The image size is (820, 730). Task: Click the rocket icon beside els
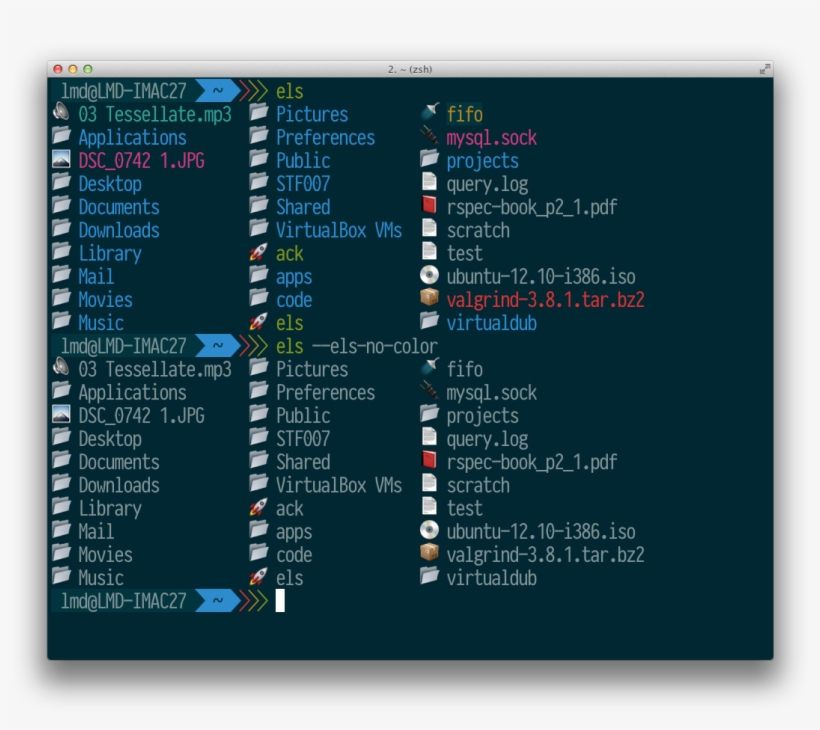(258, 323)
